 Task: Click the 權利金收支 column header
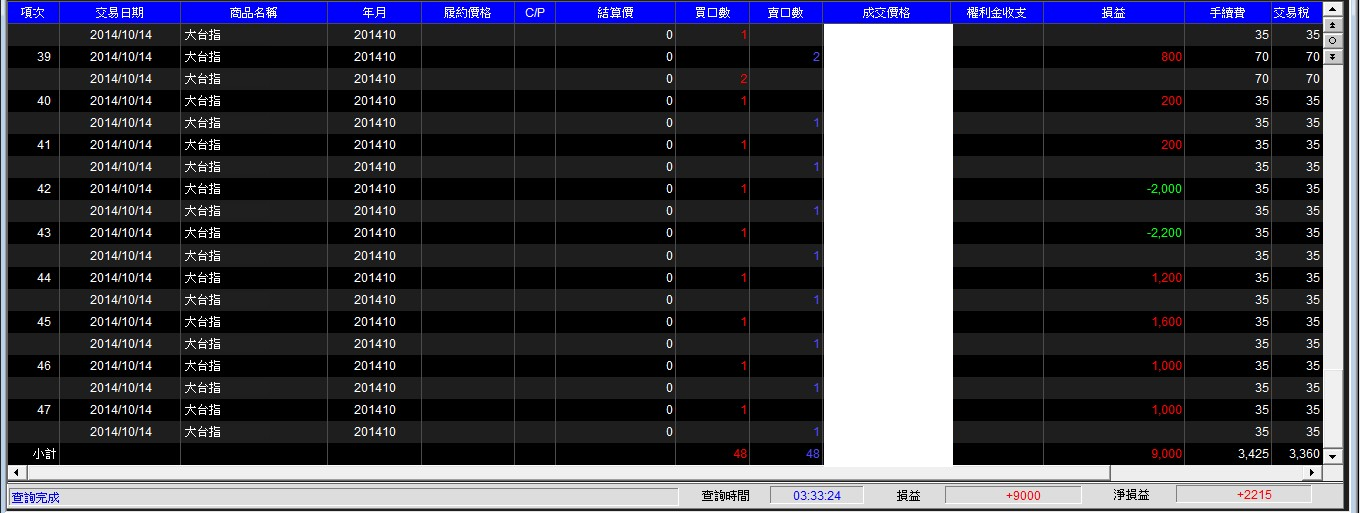pyautogui.click(x=997, y=13)
